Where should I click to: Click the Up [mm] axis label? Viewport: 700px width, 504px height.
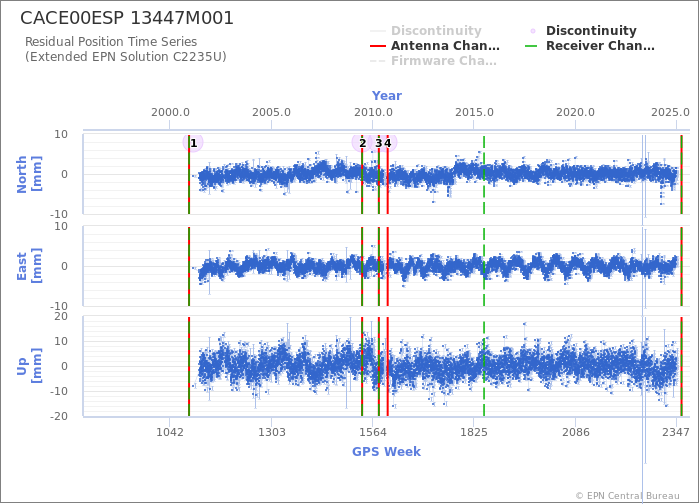(x=29, y=366)
